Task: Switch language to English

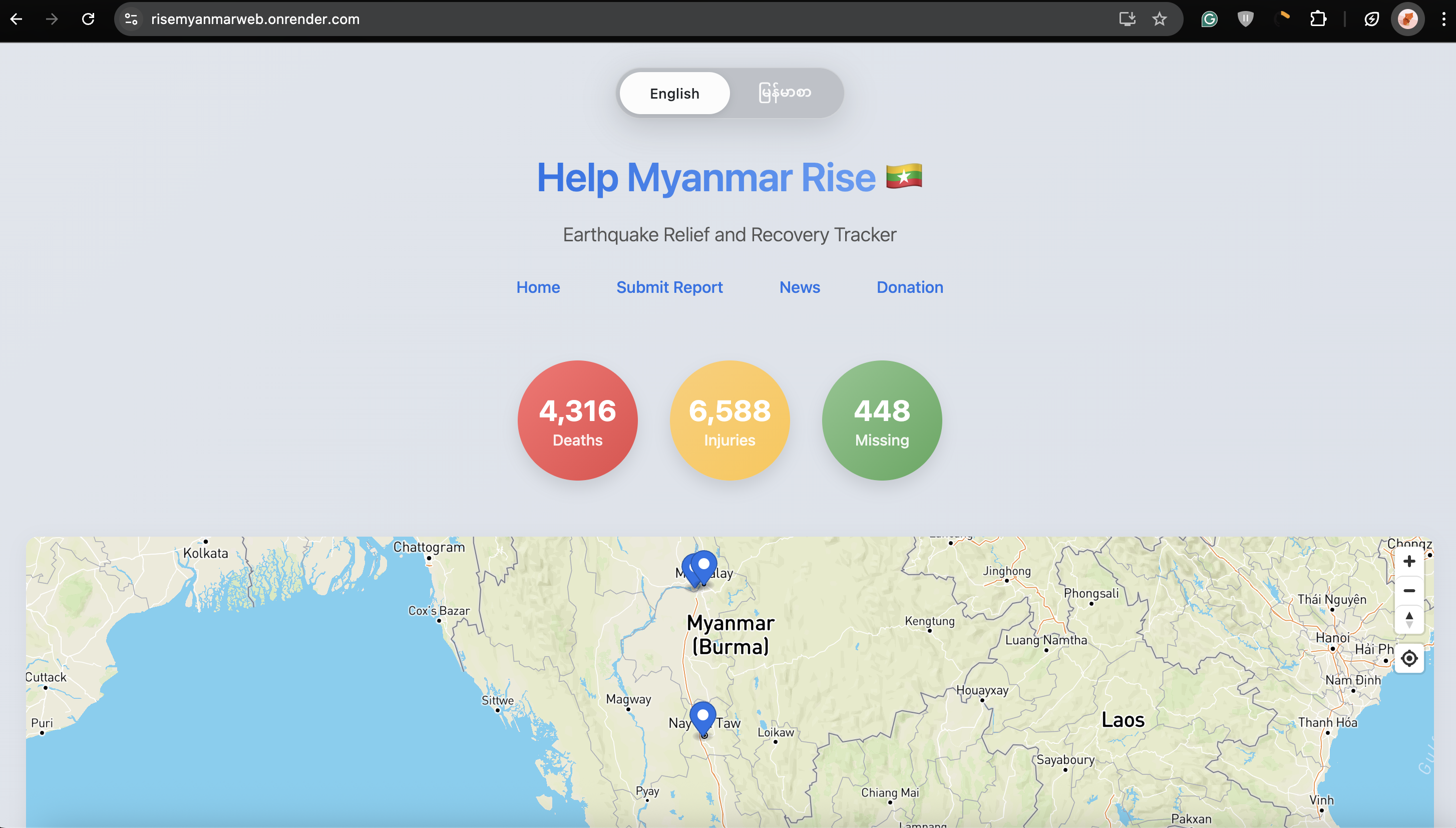Action: pos(674,93)
